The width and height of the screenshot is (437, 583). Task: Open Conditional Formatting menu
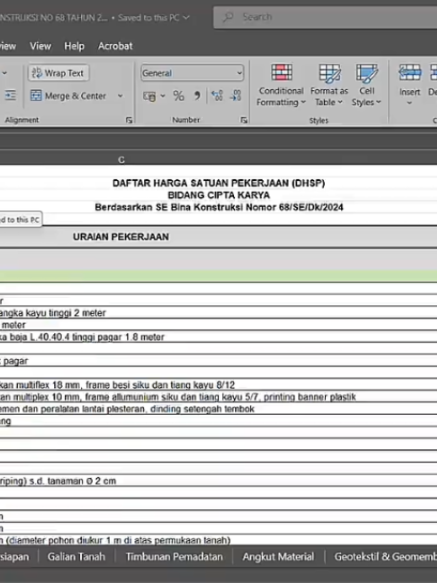[281, 85]
